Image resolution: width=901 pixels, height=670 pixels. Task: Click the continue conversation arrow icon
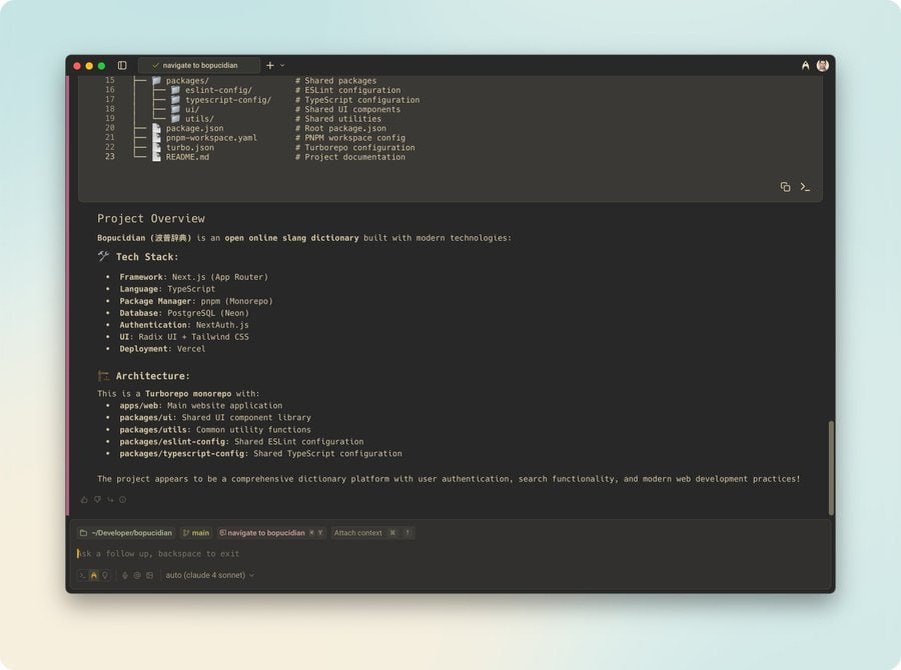[110, 499]
